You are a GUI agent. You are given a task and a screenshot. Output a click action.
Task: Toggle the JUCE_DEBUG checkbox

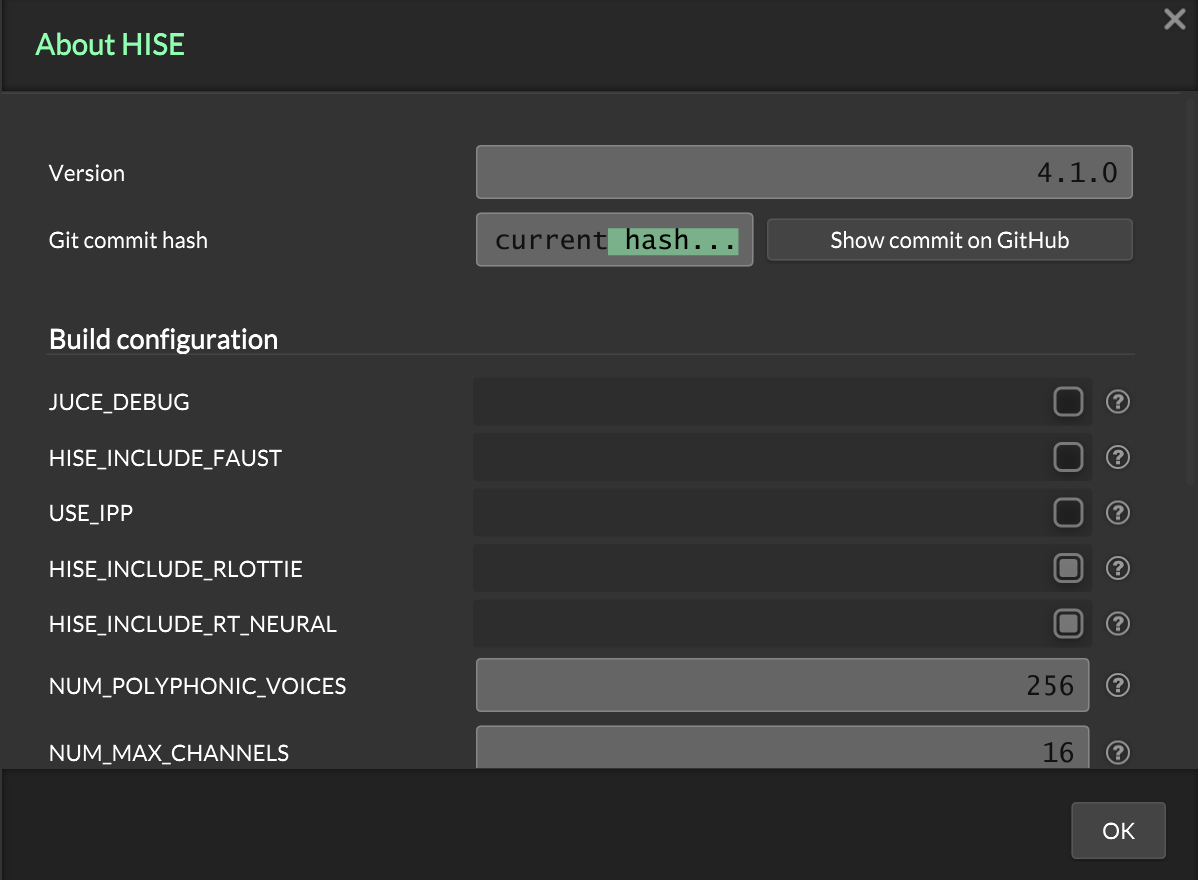tap(1068, 402)
